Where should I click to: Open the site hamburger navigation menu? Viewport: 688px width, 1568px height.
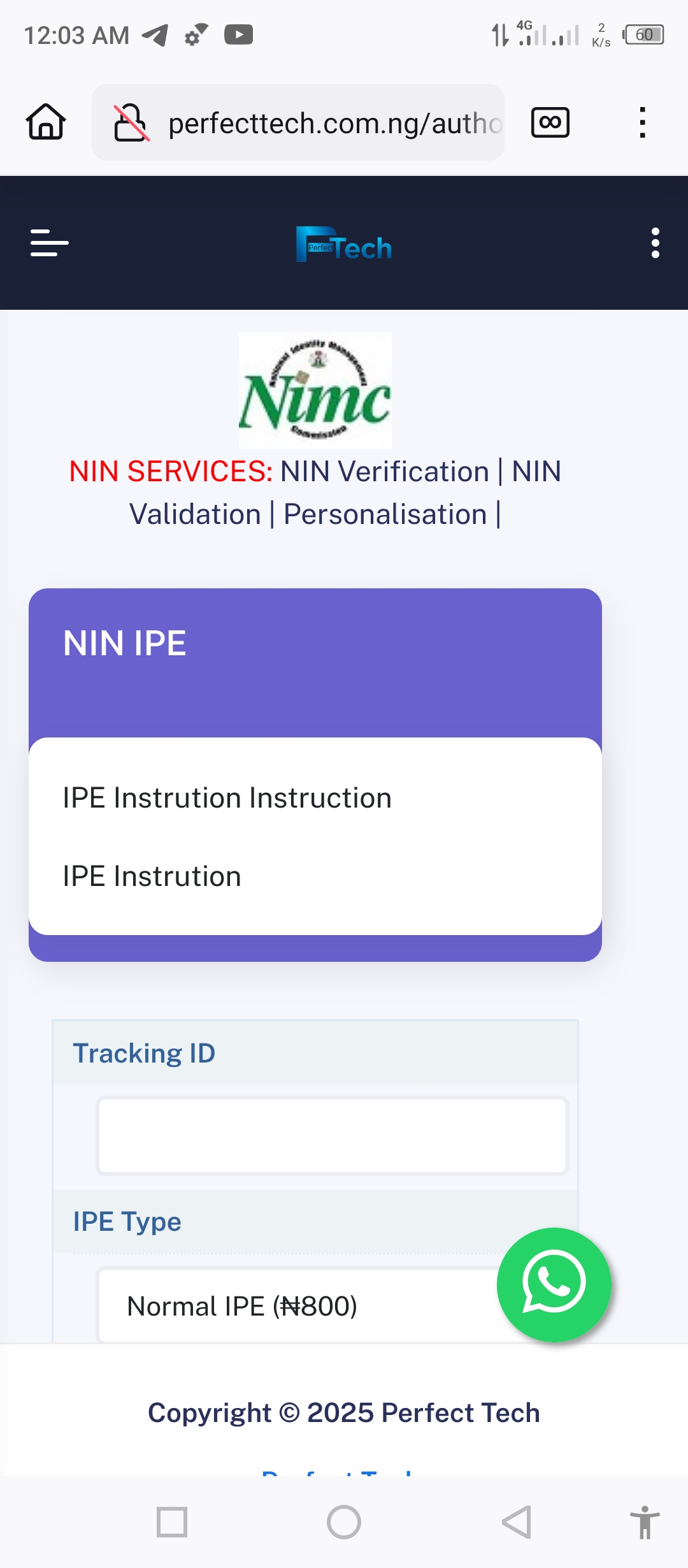click(x=50, y=243)
